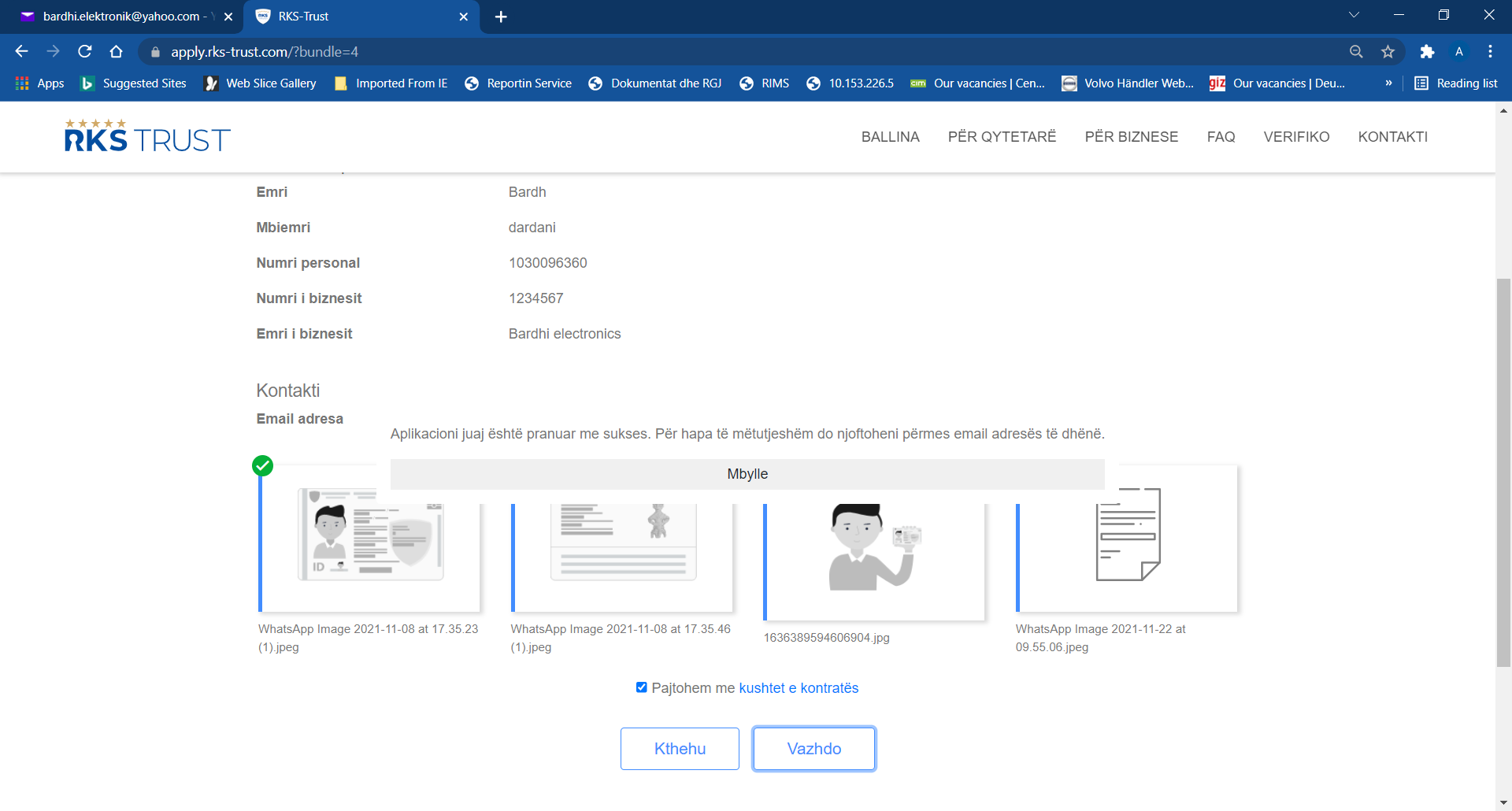Click the browser back arrow
1512x811 pixels.
(21, 51)
